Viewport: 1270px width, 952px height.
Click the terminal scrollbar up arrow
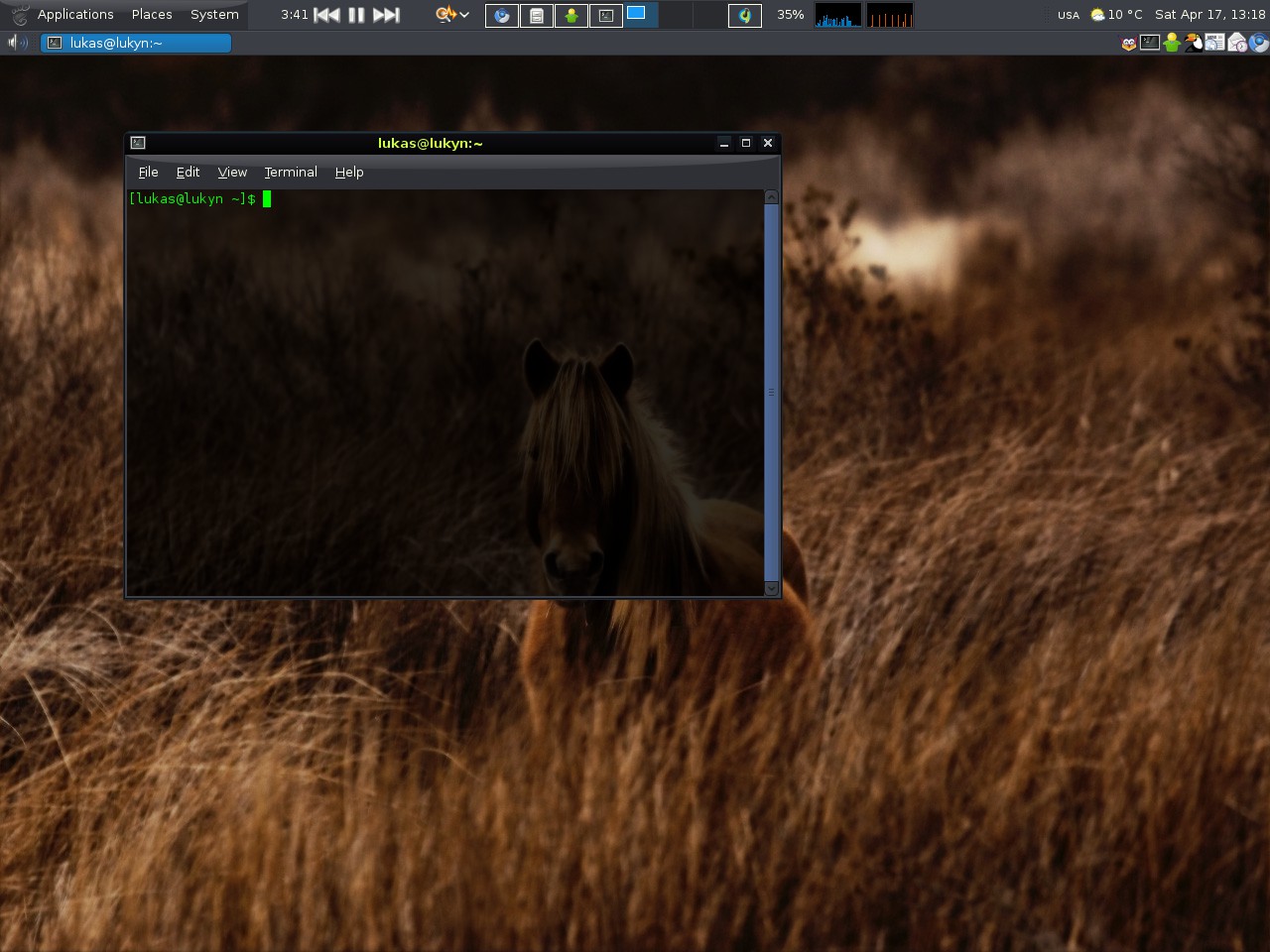click(x=771, y=197)
